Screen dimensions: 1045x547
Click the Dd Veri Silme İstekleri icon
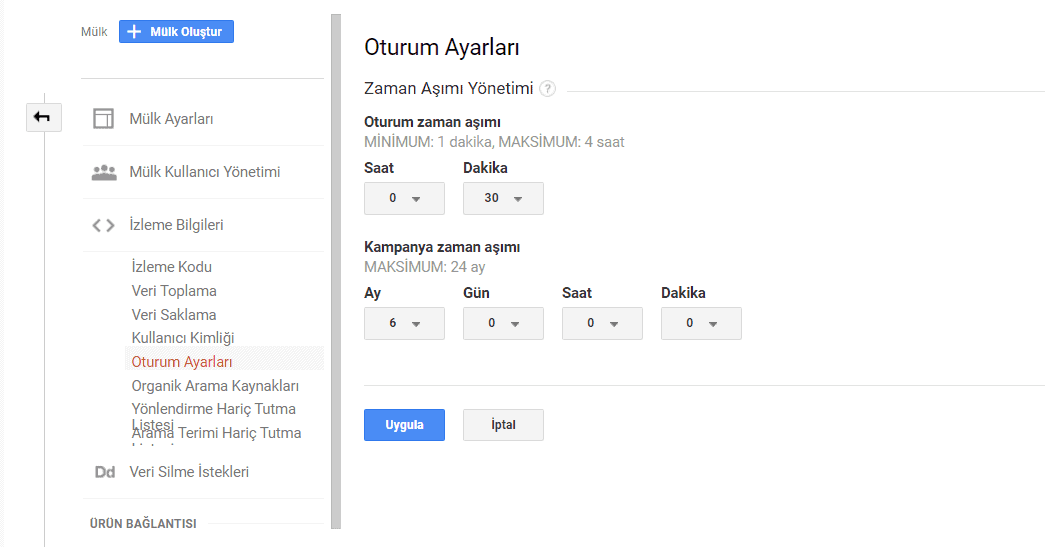tap(104, 472)
